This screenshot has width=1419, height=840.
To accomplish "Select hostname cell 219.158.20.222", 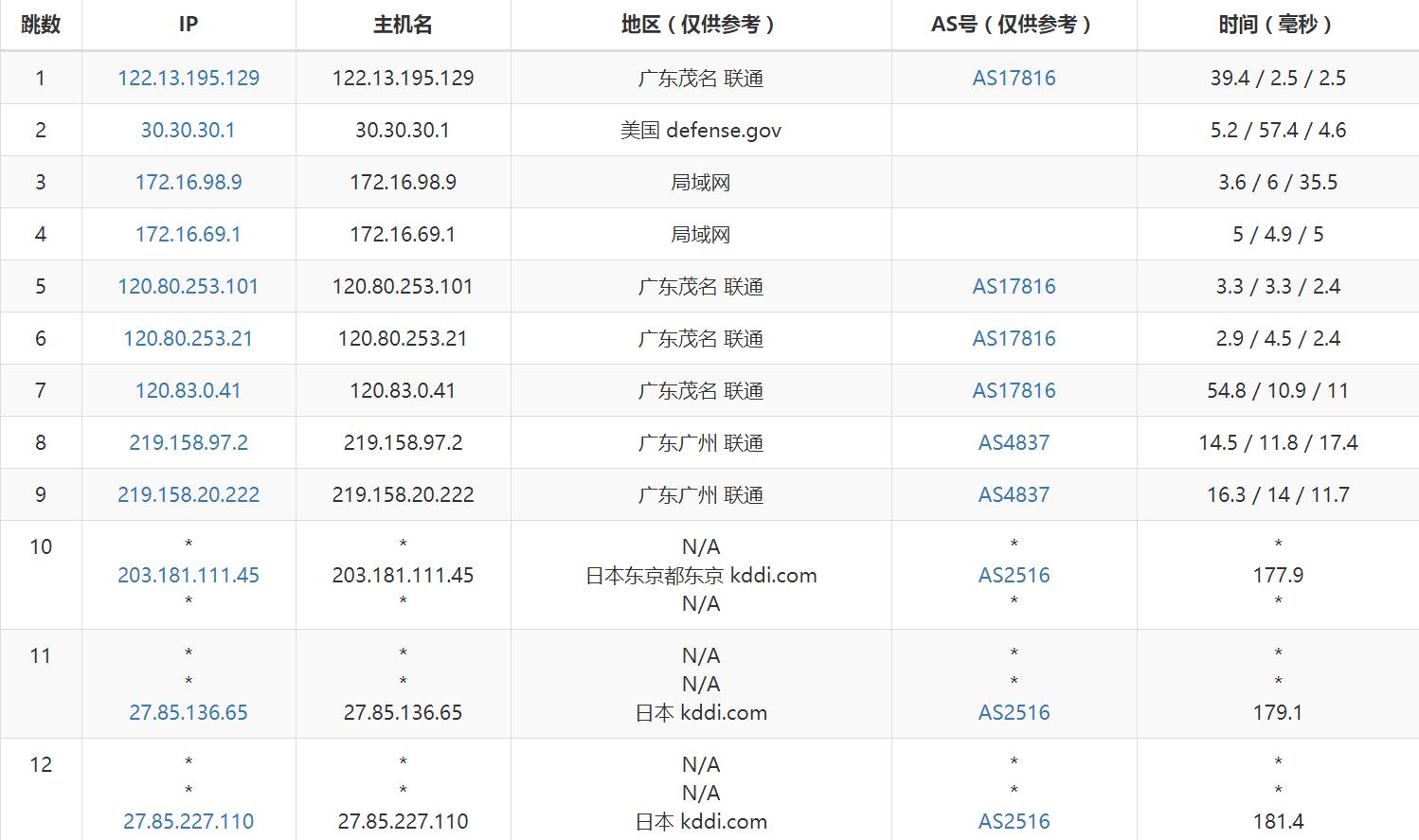I will pos(403,494).
